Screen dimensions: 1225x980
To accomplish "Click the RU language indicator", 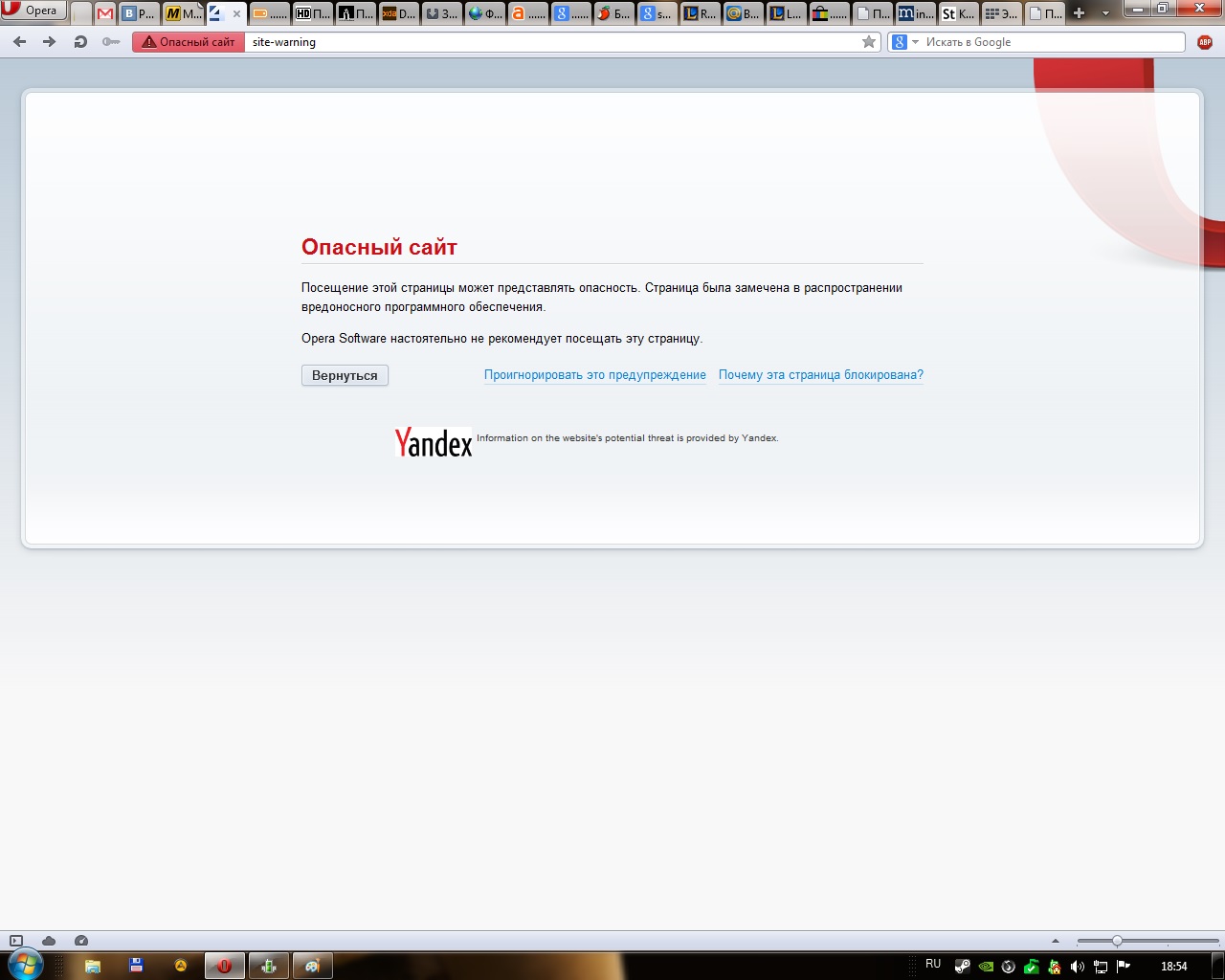I will (933, 964).
